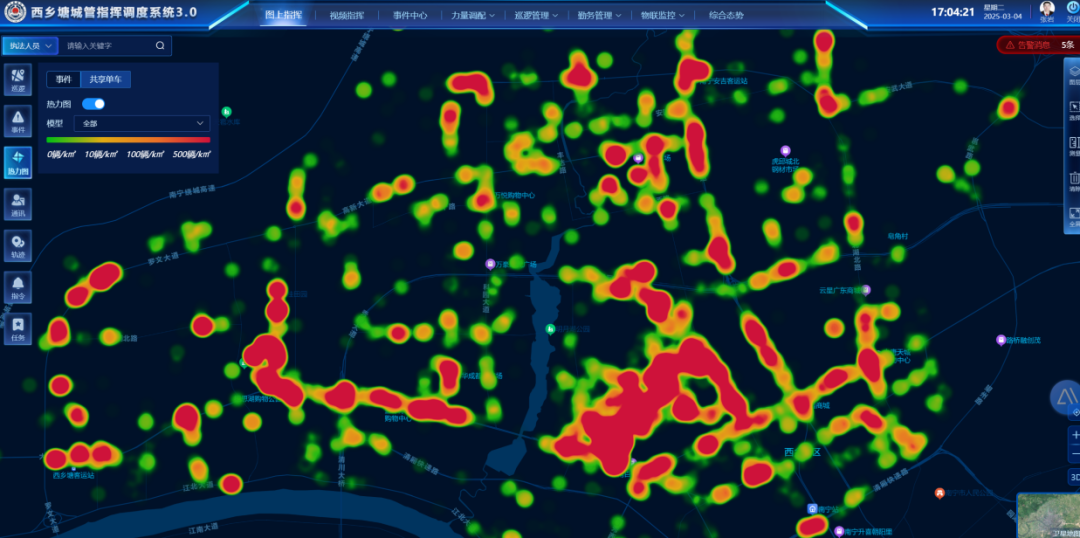Click the trash clear tool in right panel
Image resolution: width=1080 pixels, height=538 pixels.
(x=1073, y=181)
